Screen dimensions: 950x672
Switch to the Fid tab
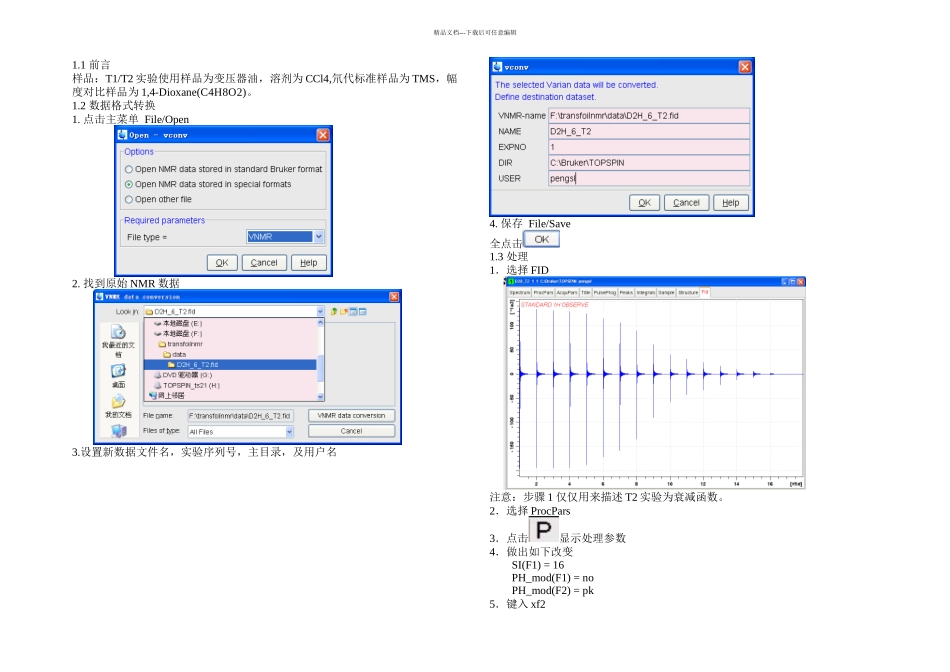[x=705, y=292]
